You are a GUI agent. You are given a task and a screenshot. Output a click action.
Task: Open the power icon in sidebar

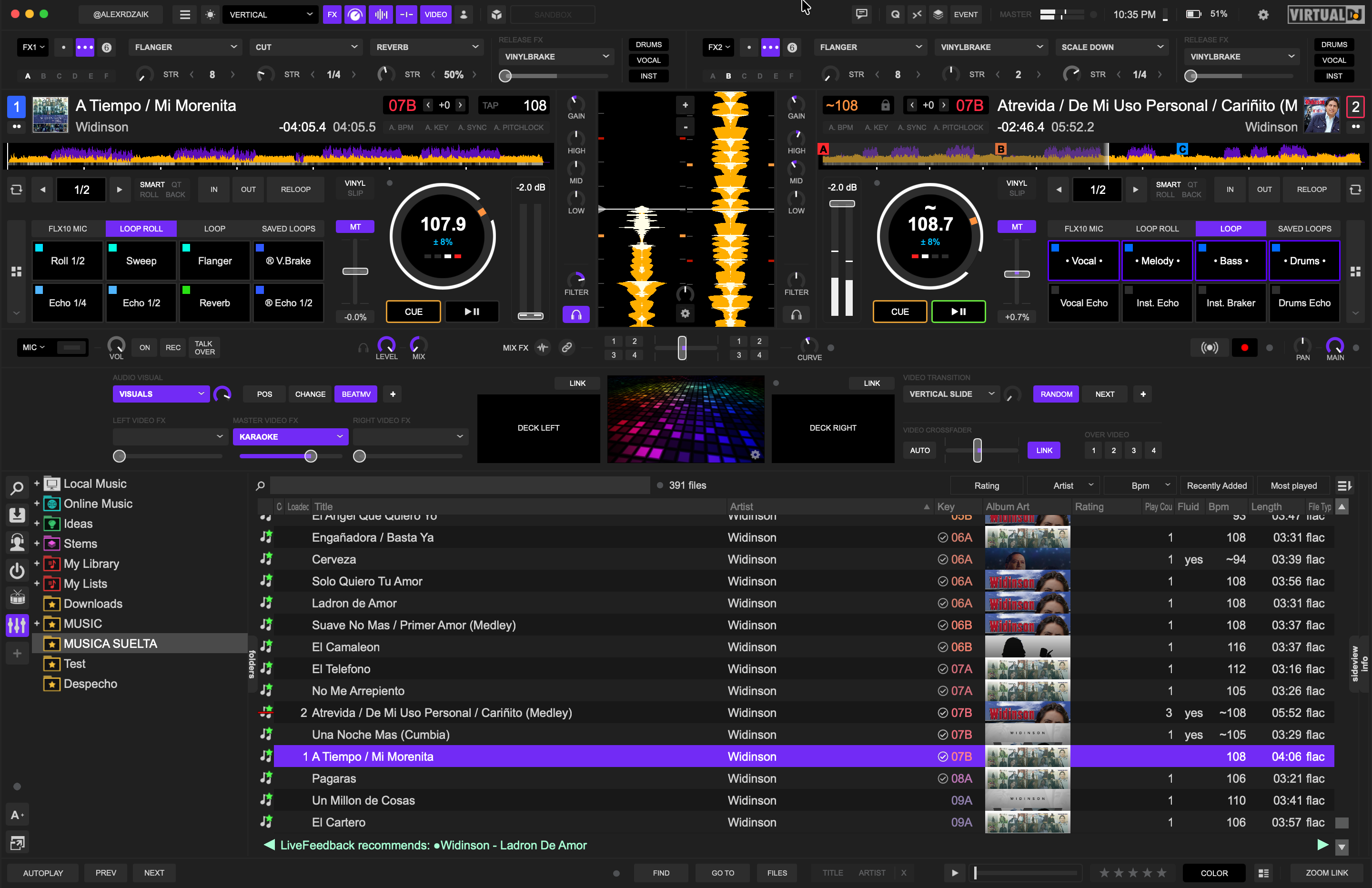point(17,571)
